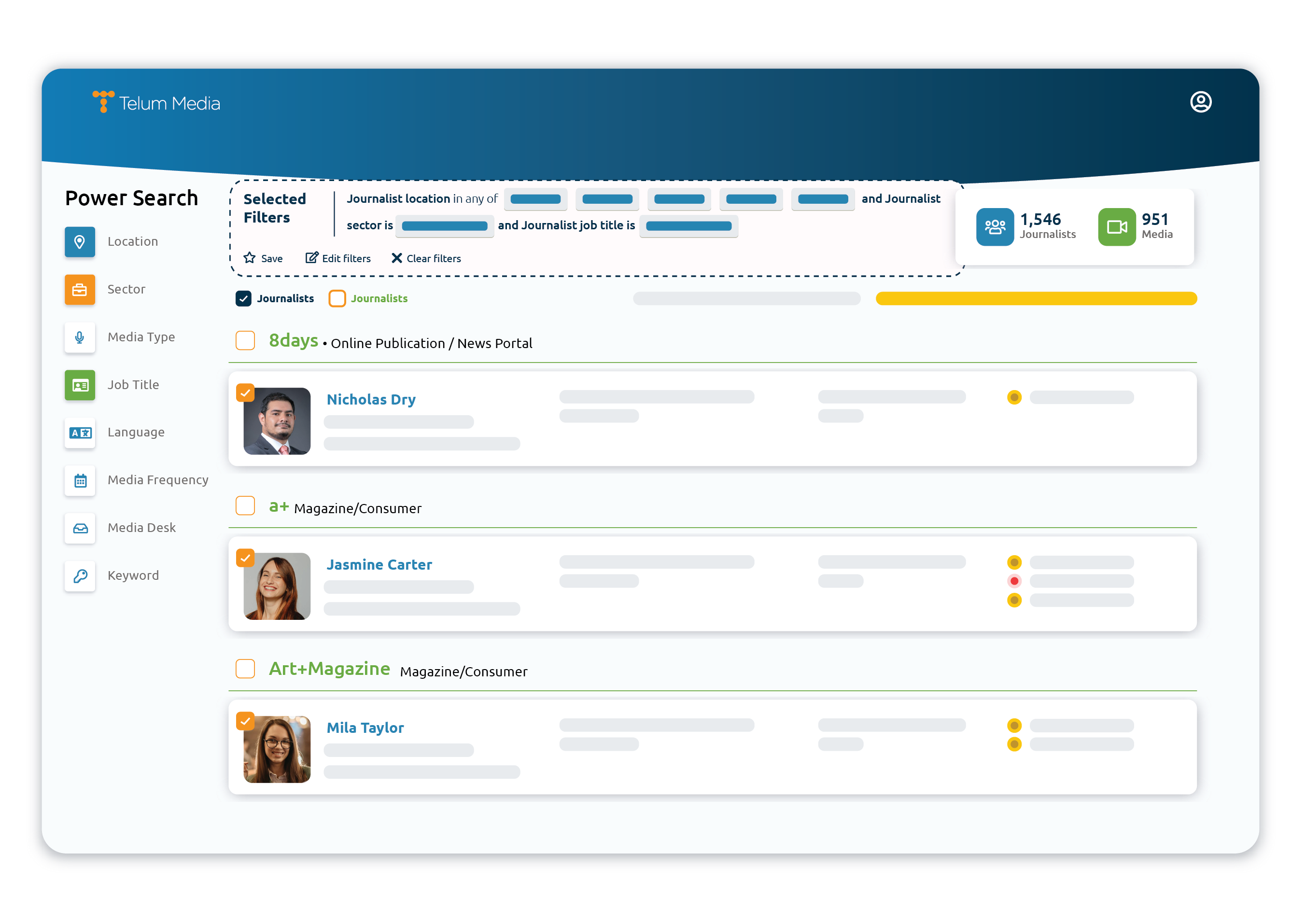Open the Sector filter label
Image resolution: width=1306 pixels, height=924 pixels.
tap(126, 290)
